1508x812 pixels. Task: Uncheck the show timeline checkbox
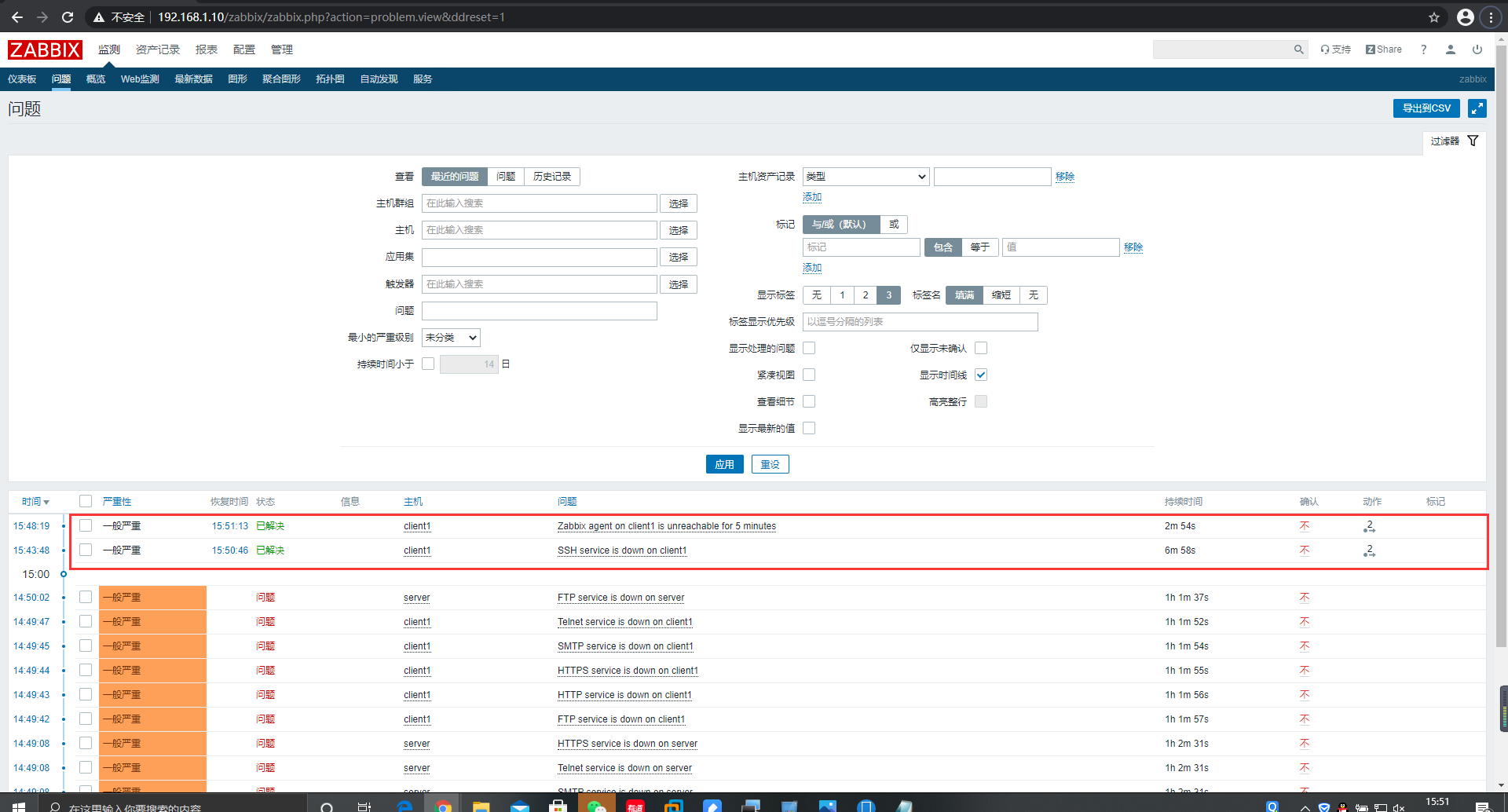[981, 375]
